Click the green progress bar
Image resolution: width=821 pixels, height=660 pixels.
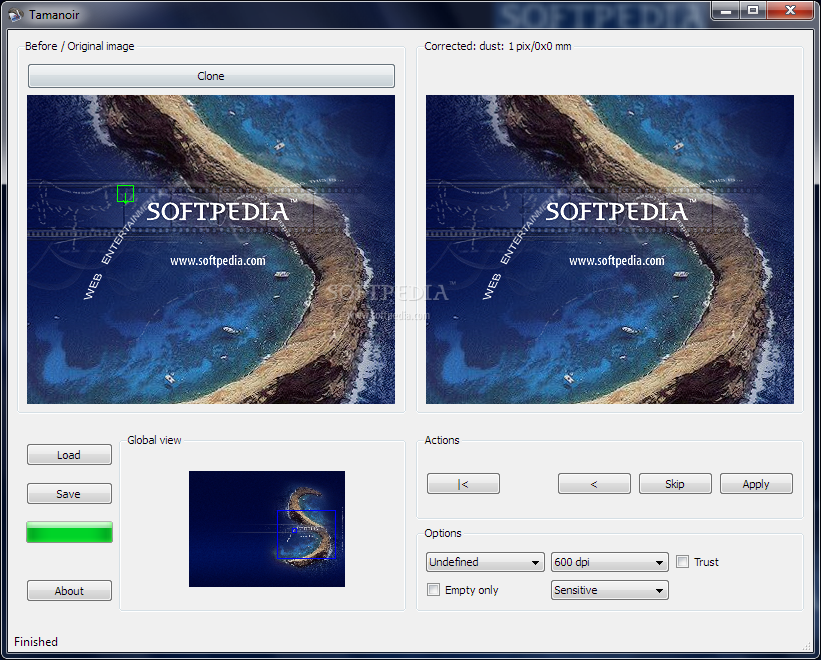[x=70, y=532]
